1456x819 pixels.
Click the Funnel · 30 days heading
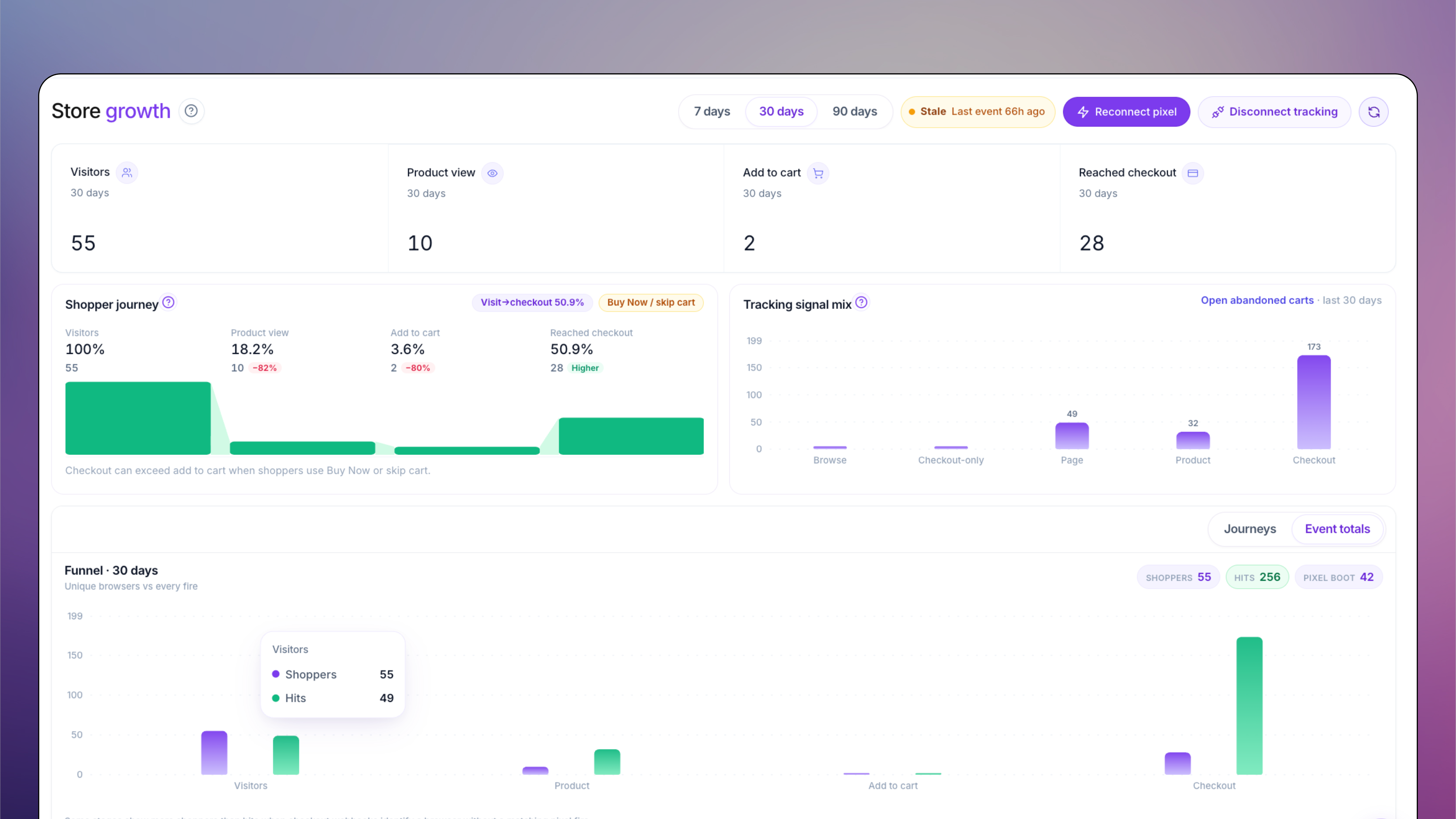(x=111, y=570)
